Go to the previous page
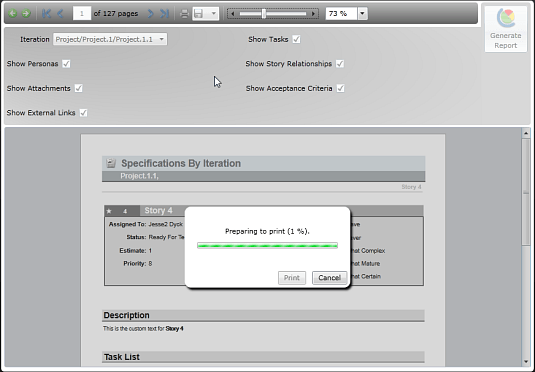The height and width of the screenshot is (372, 535). (60, 14)
